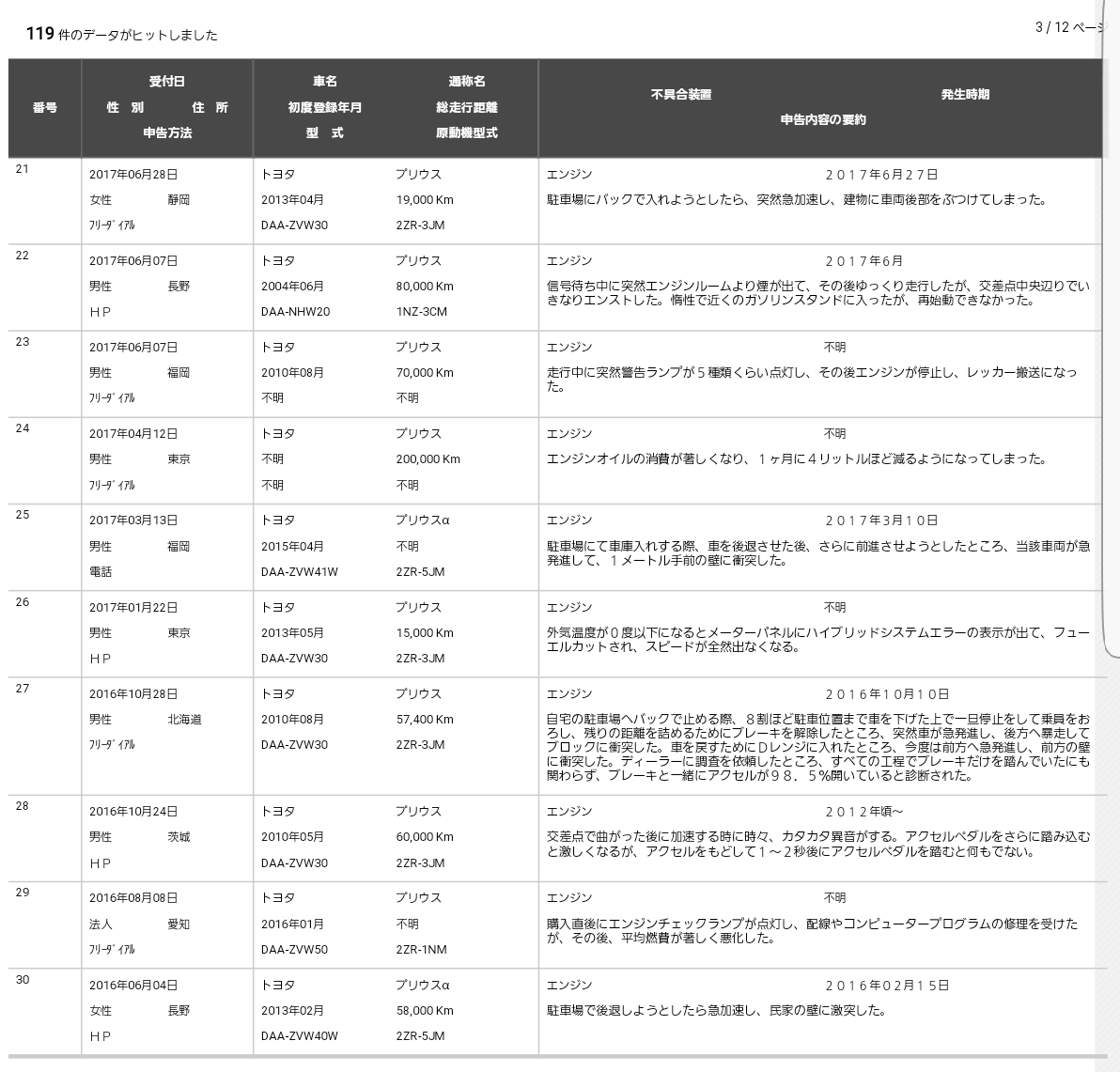Click the mileage '70,000 Km'
The height and width of the screenshot is (1072, 1120).
click(425, 373)
